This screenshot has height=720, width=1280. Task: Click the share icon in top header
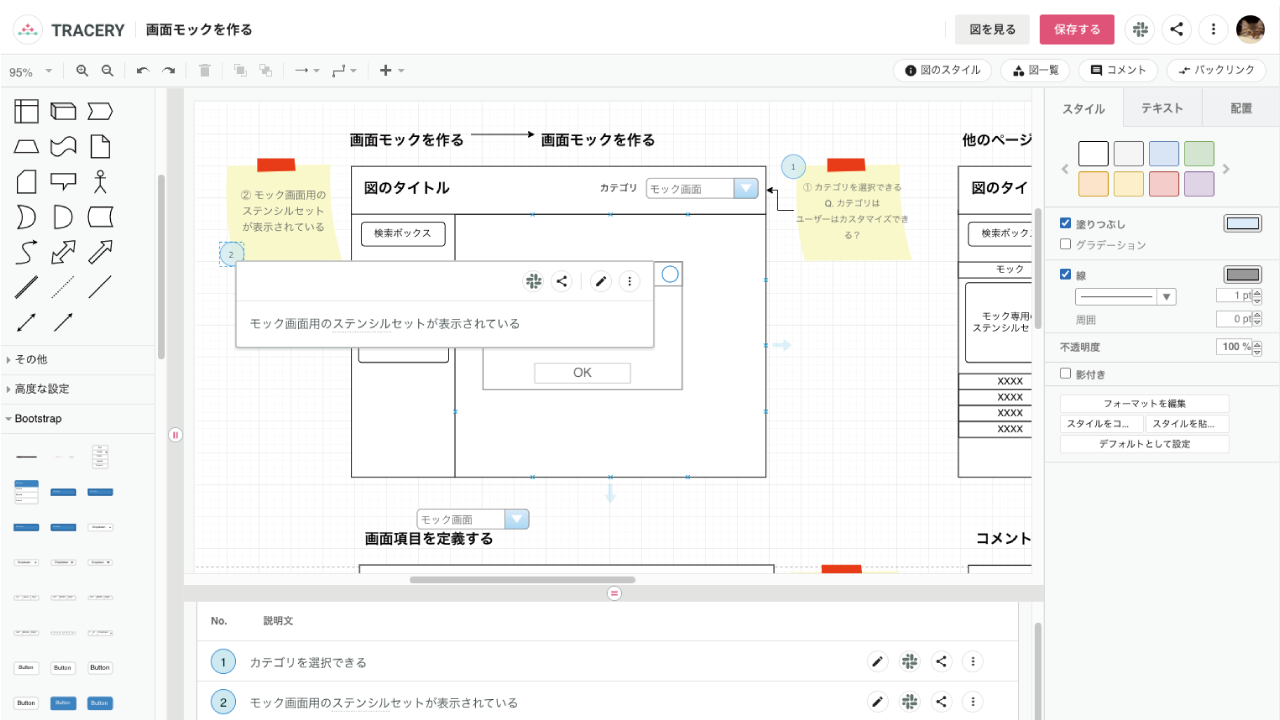[1177, 29]
